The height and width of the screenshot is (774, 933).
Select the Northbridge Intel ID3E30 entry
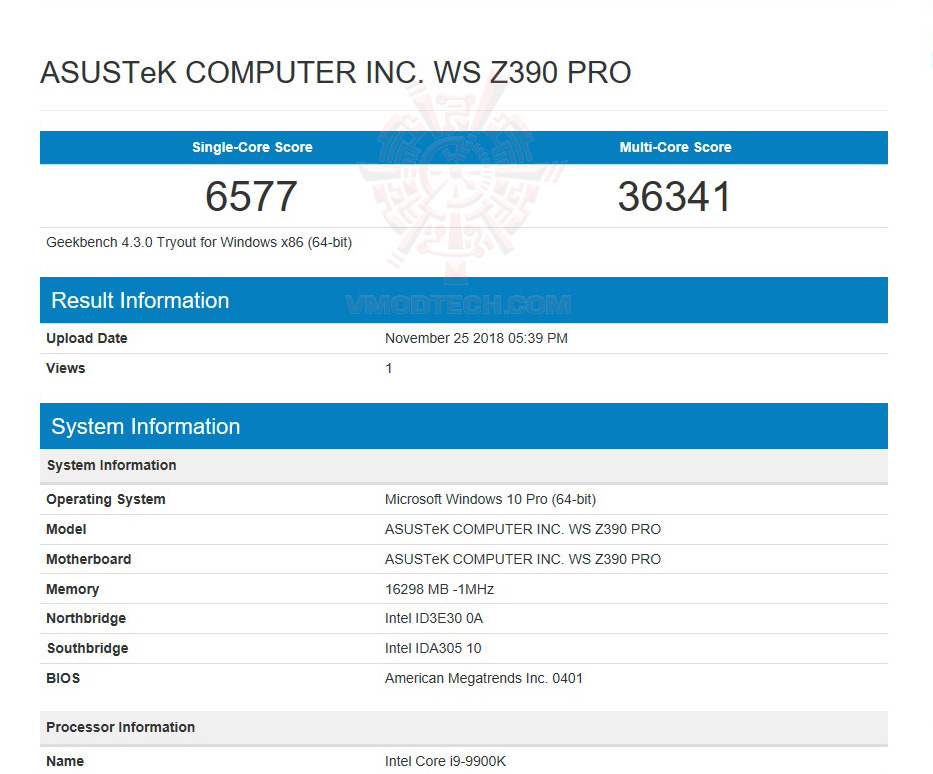434,618
